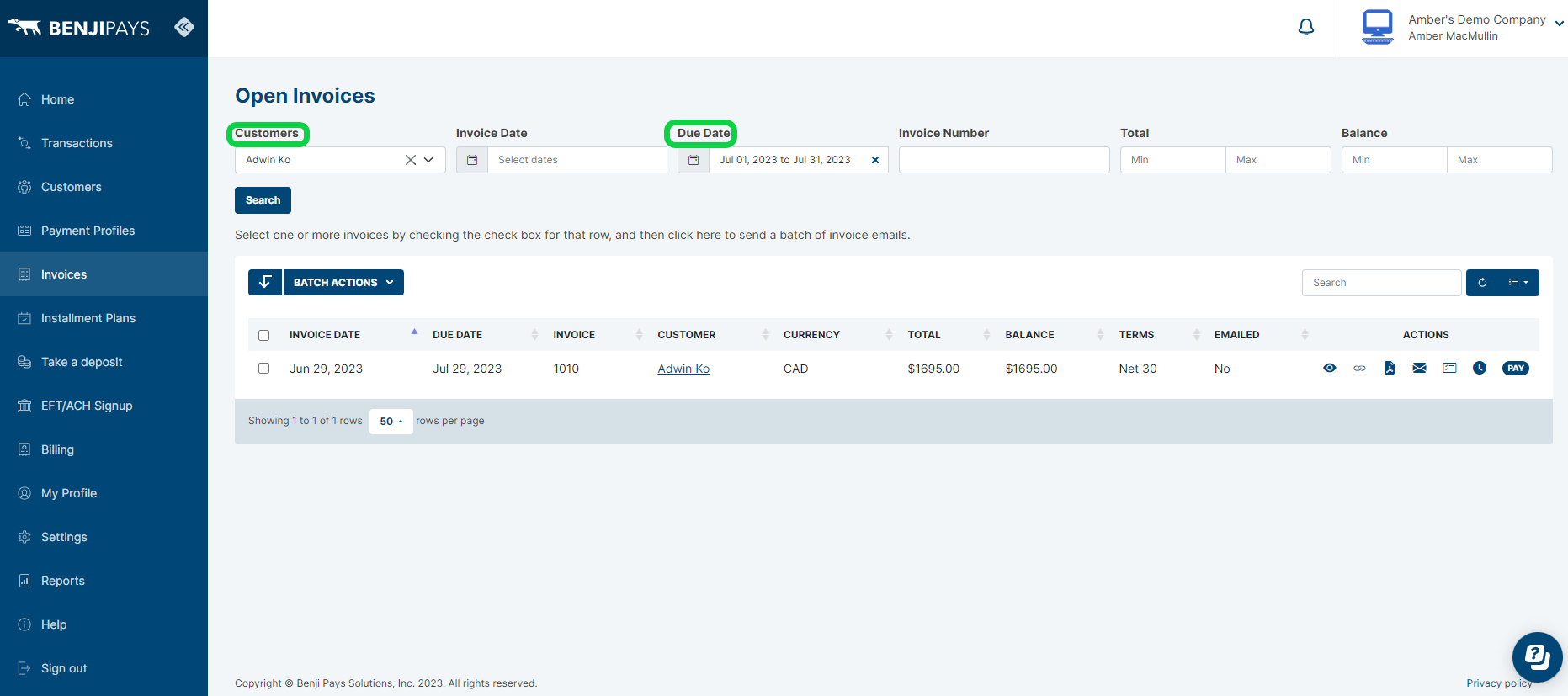Screen dimensions: 1568x696
Task: Open Installment Plans in sidebar
Action: 104,318
